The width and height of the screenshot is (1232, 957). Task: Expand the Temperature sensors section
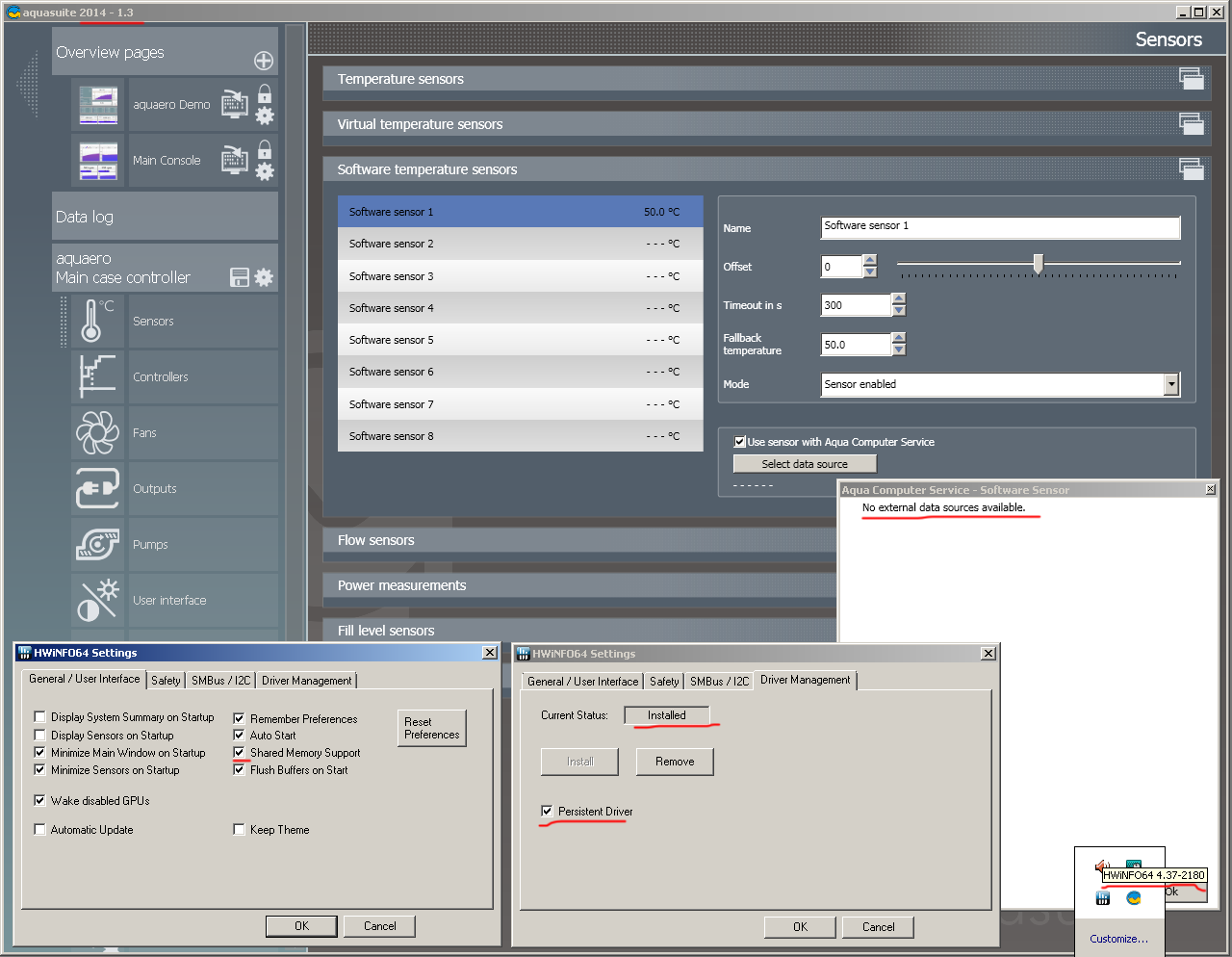(1191, 79)
